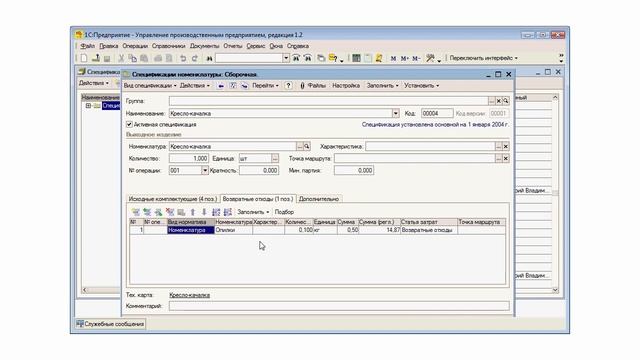Click the Copy icon in main toolbar
The image size is (640, 360).
(132, 58)
